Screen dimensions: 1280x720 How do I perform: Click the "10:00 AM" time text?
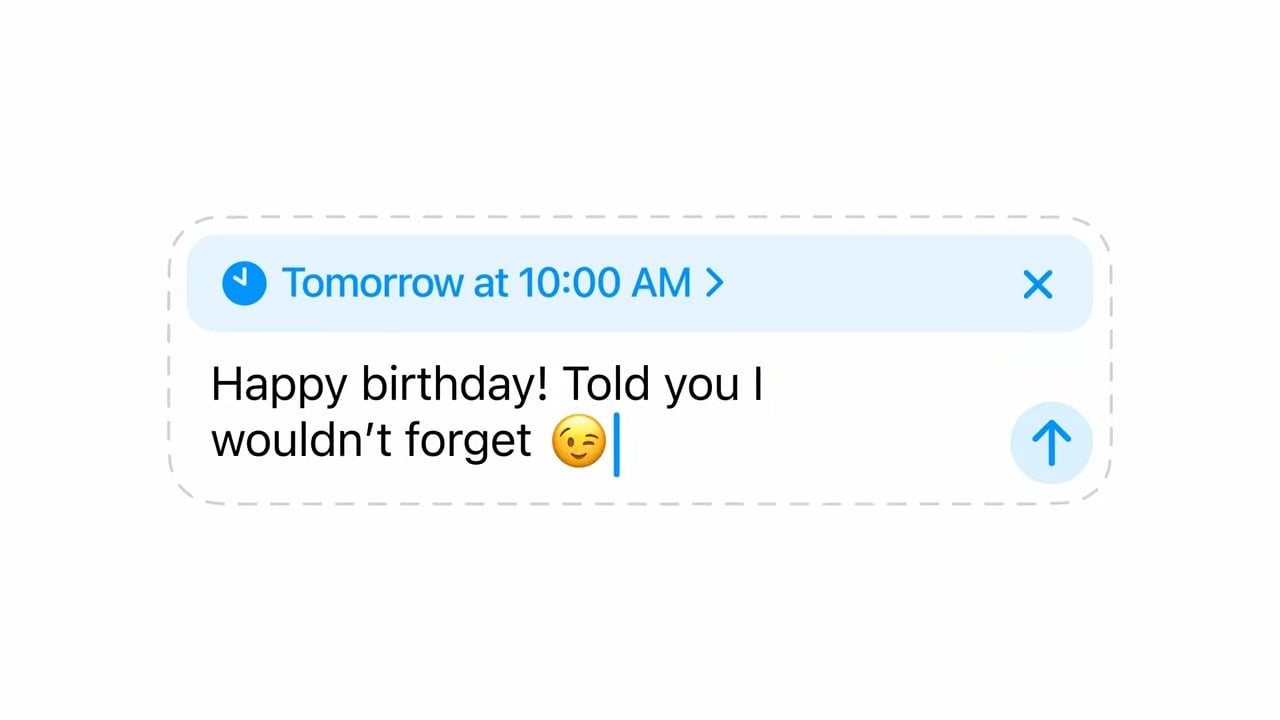coord(603,283)
